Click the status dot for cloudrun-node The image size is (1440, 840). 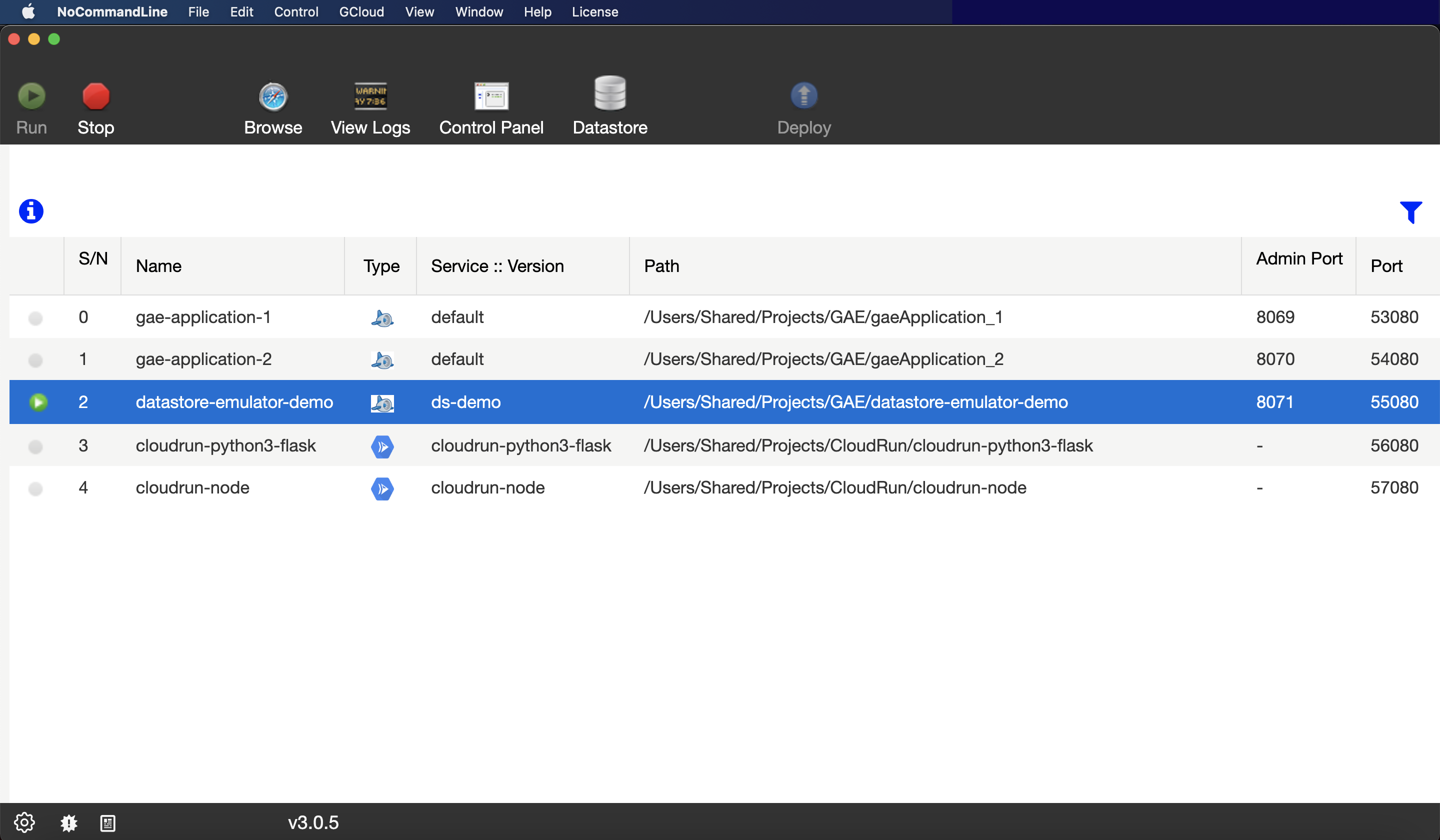tap(35, 488)
